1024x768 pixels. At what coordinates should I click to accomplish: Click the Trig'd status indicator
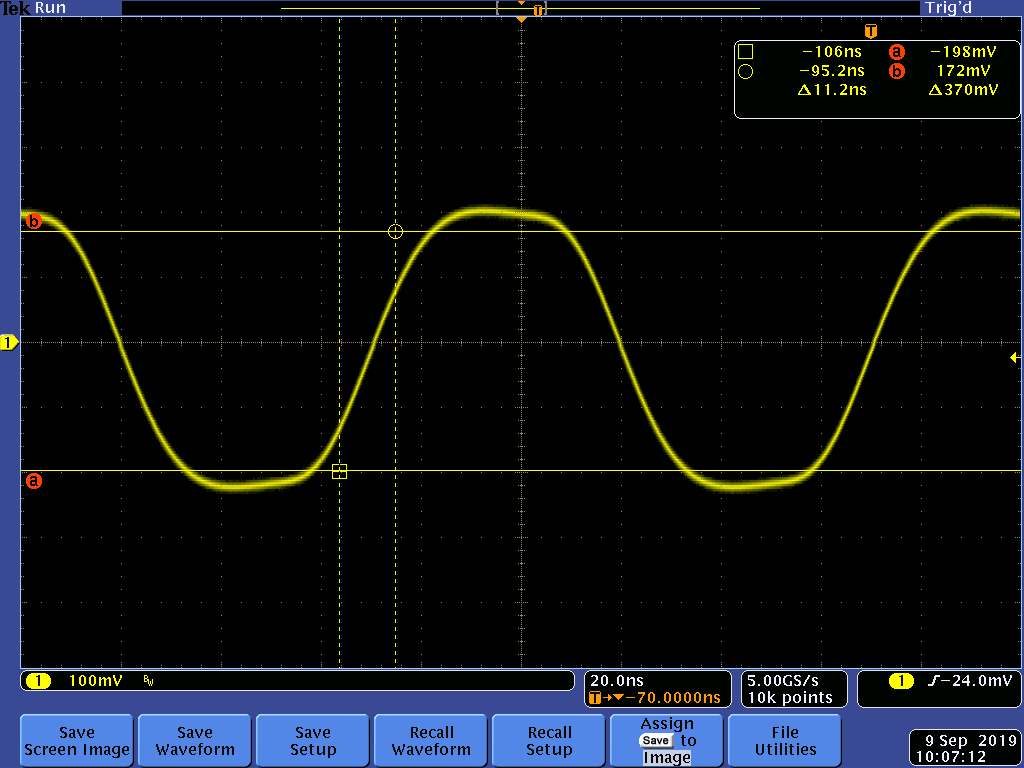948,8
